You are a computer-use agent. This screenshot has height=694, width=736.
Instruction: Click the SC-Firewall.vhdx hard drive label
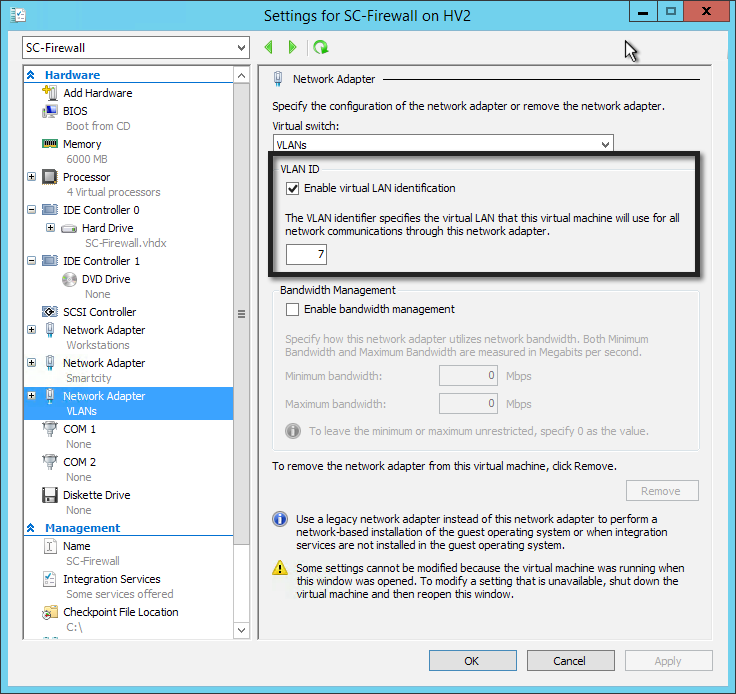pos(126,243)
